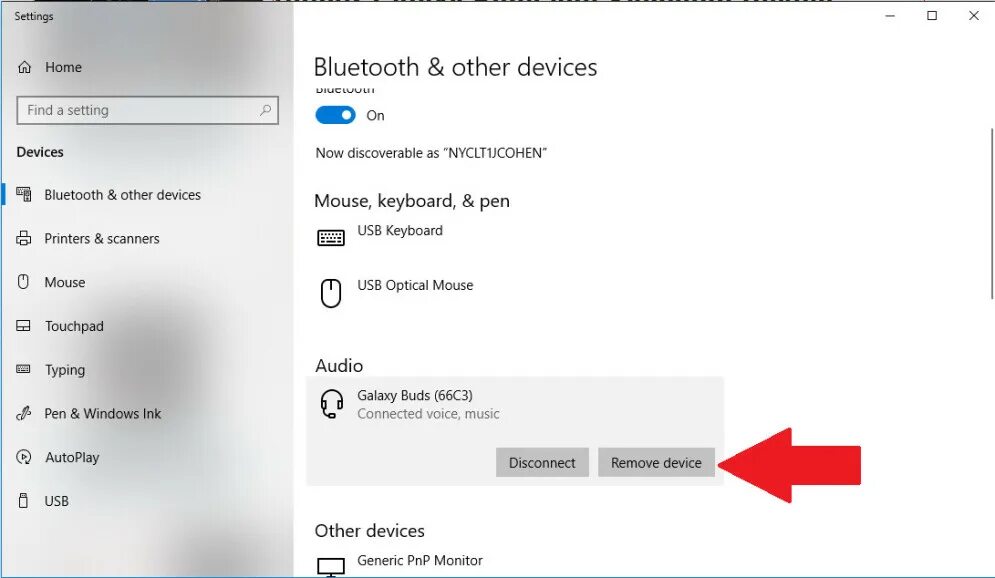Click the USB Optical Mouse device icon
The image size is (995, 578).
click(x=330, y=293)
